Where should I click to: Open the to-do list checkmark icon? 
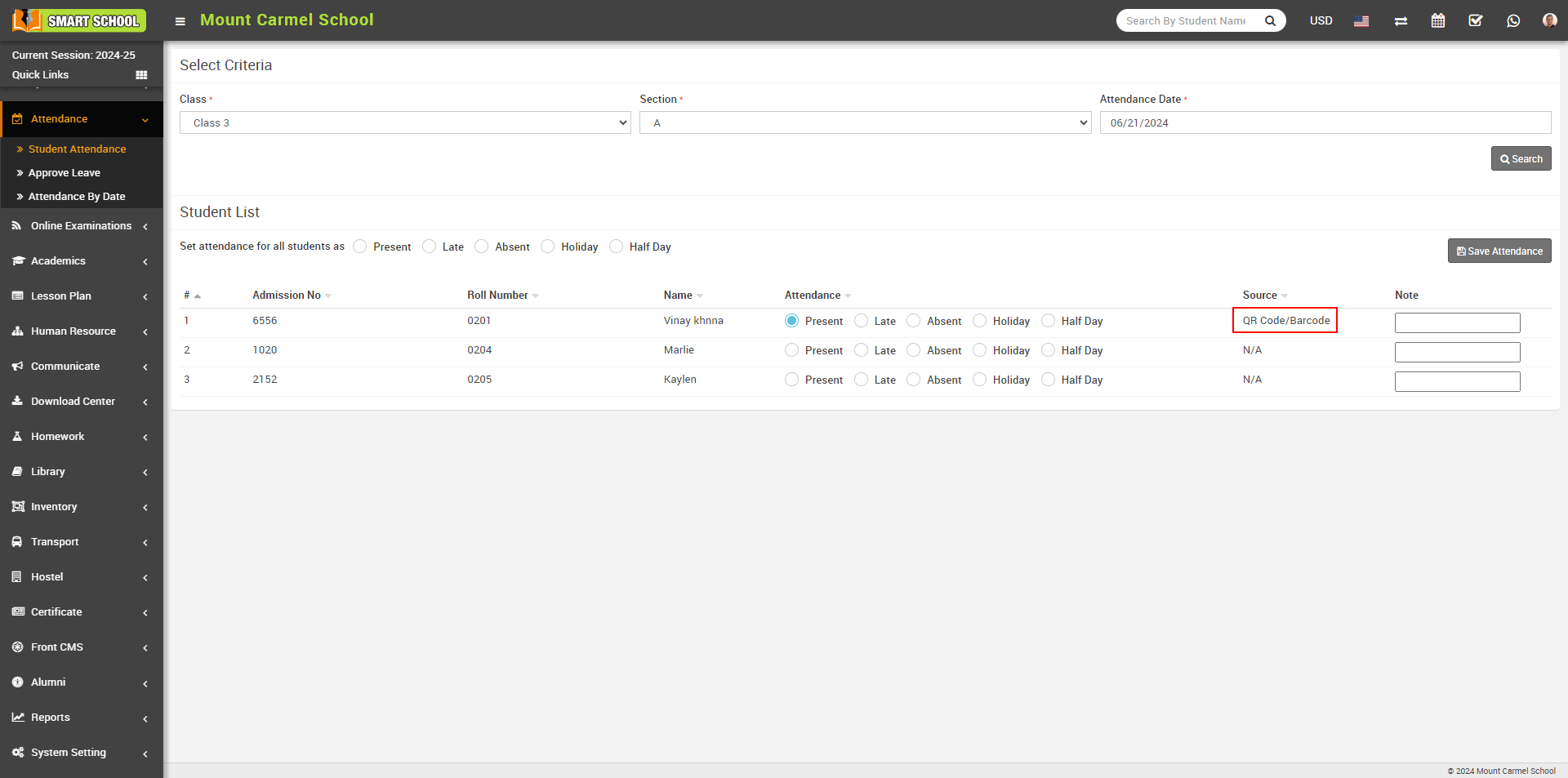1476,20
